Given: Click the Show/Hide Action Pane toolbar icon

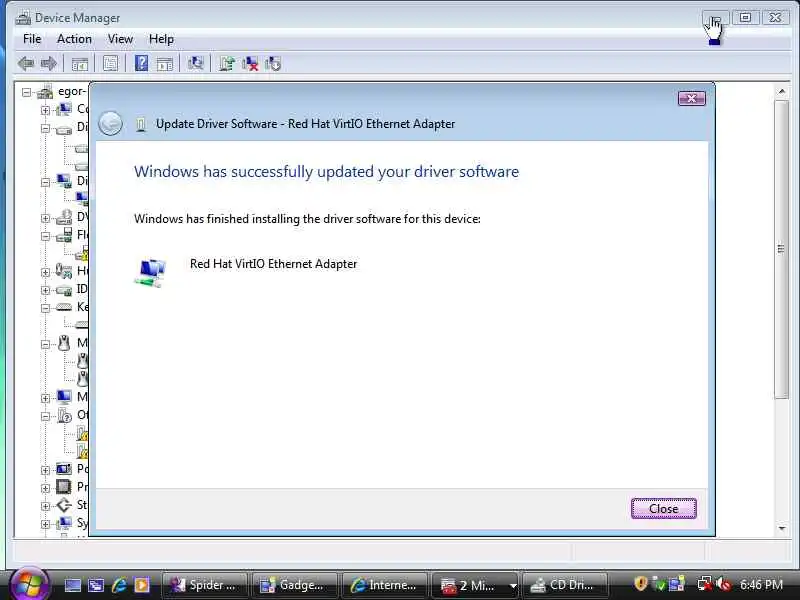Looking at the screenshot, I should (165, 64).
